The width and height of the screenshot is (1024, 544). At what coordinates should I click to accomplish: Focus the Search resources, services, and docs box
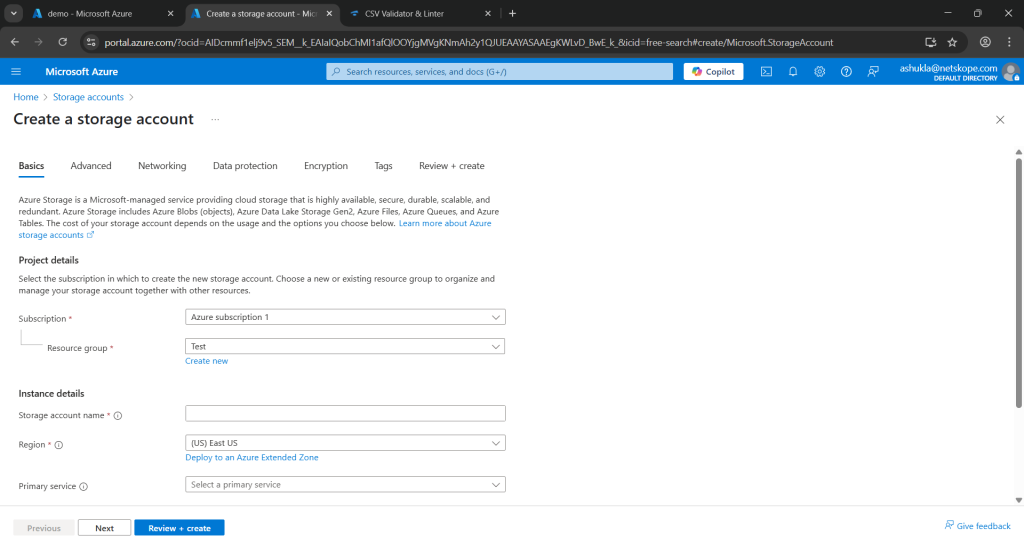pyautogui.click(x=500, y=72)
